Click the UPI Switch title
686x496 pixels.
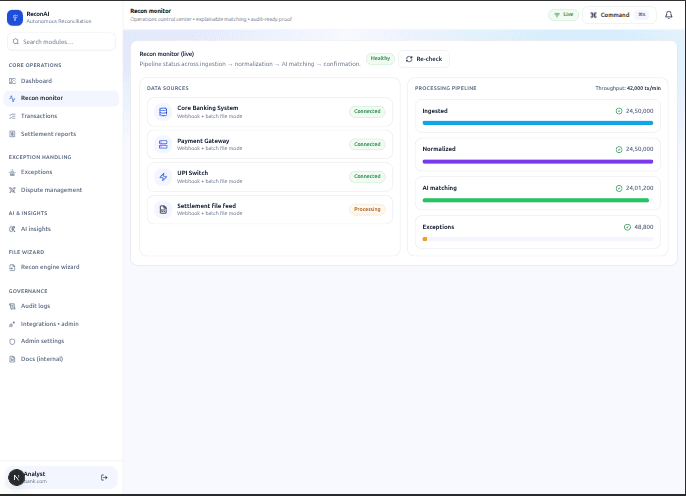pos(192,173)
